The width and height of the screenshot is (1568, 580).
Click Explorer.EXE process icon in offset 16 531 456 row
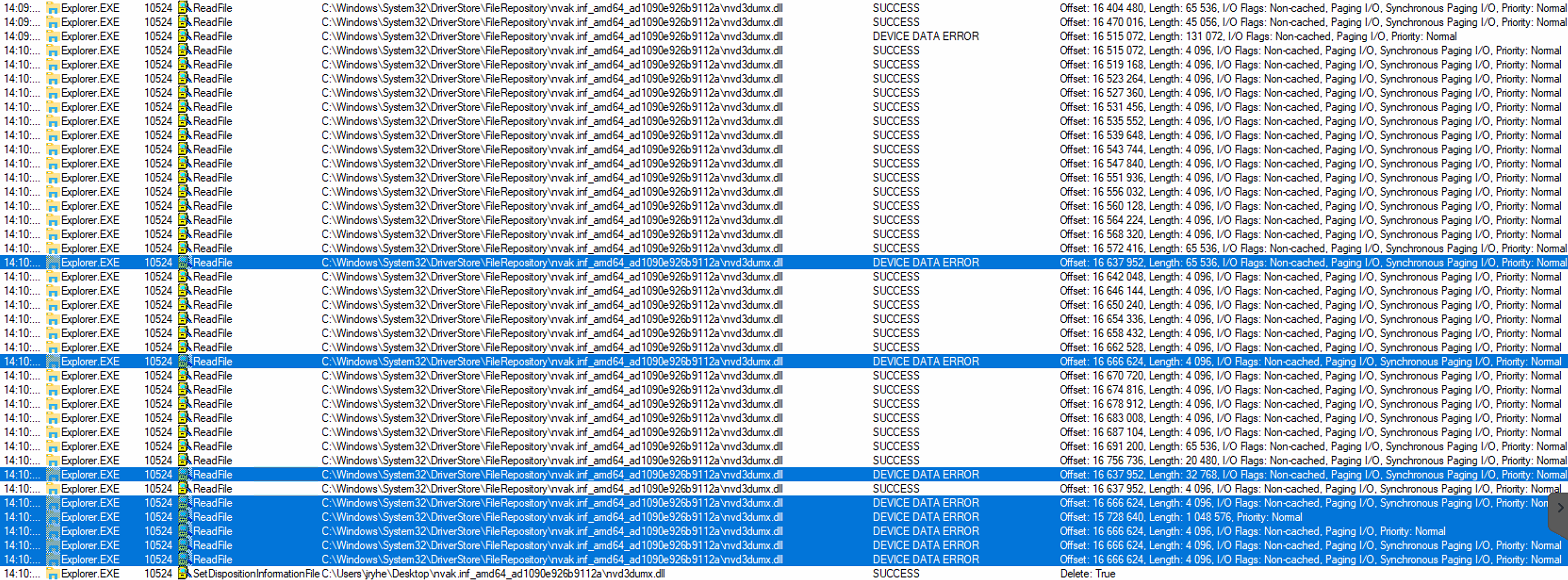tap(53, 107)
